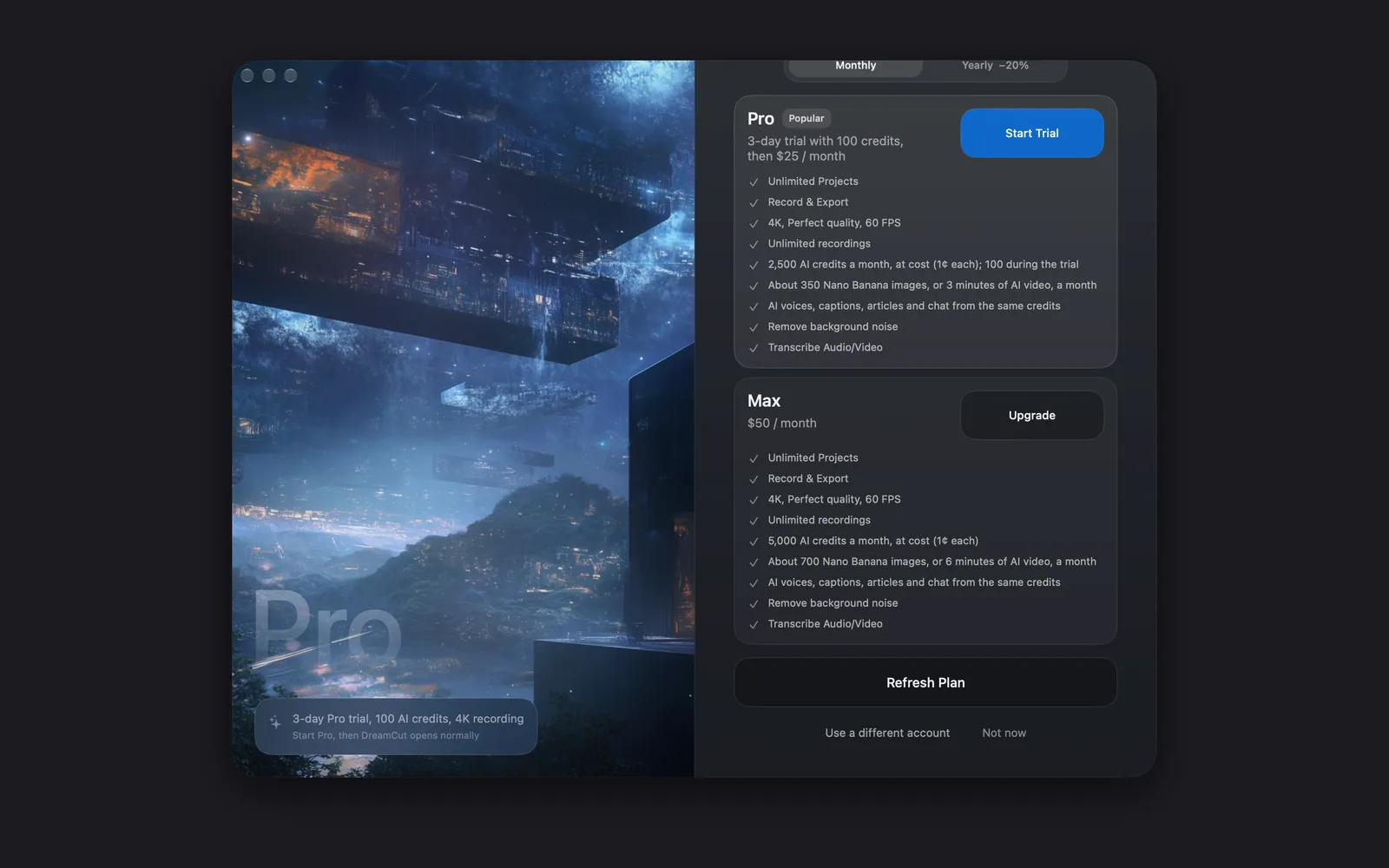
Task: Click checkmark beside "5,000 AI credits a month"
Action: tap(754, 542)
